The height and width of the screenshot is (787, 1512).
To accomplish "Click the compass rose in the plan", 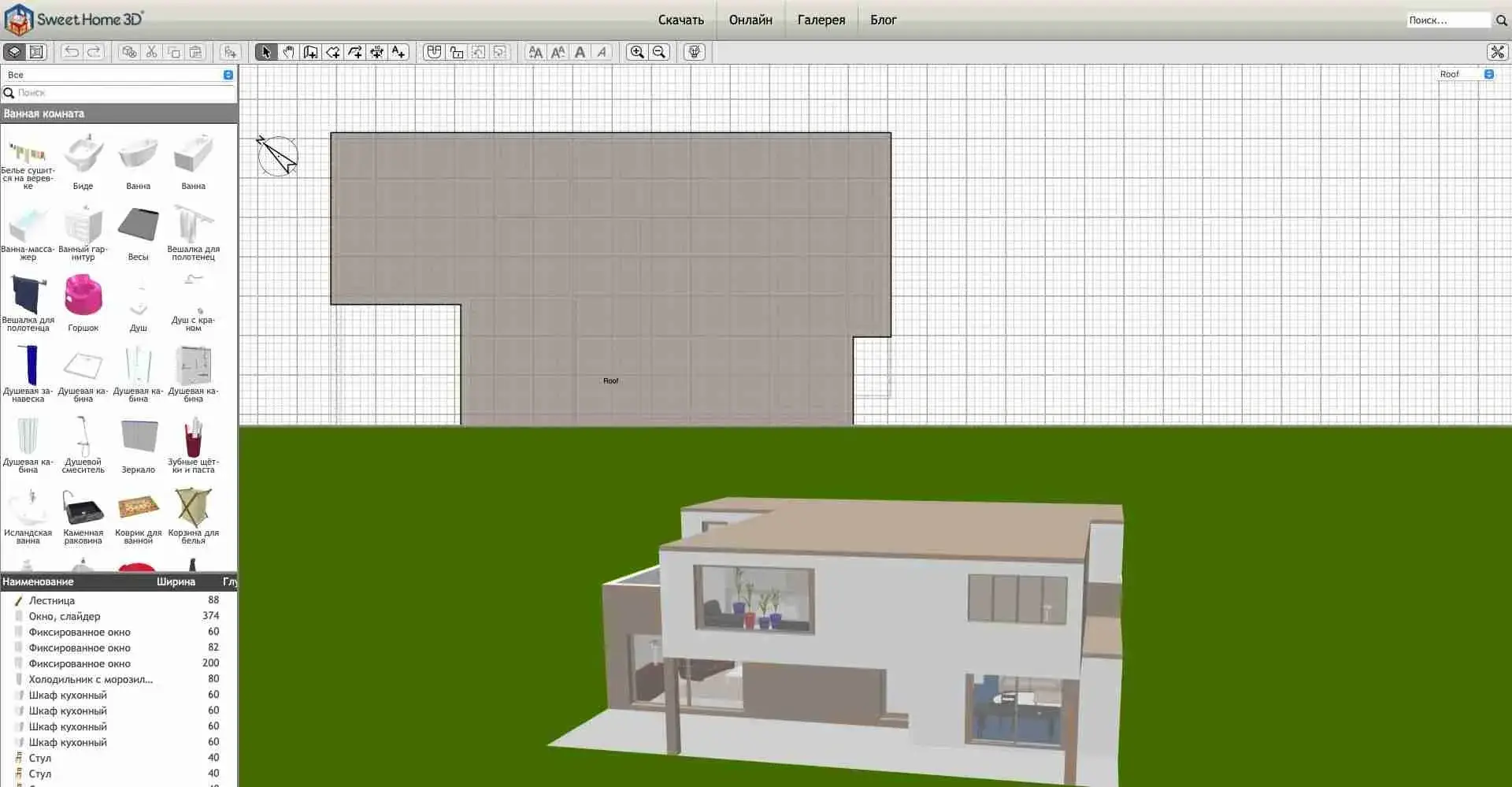I will coord(277,155).
